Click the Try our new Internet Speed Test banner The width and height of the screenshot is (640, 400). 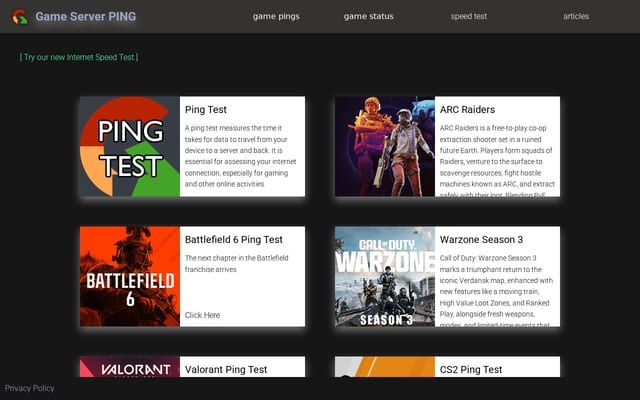[x=79, y=57]
